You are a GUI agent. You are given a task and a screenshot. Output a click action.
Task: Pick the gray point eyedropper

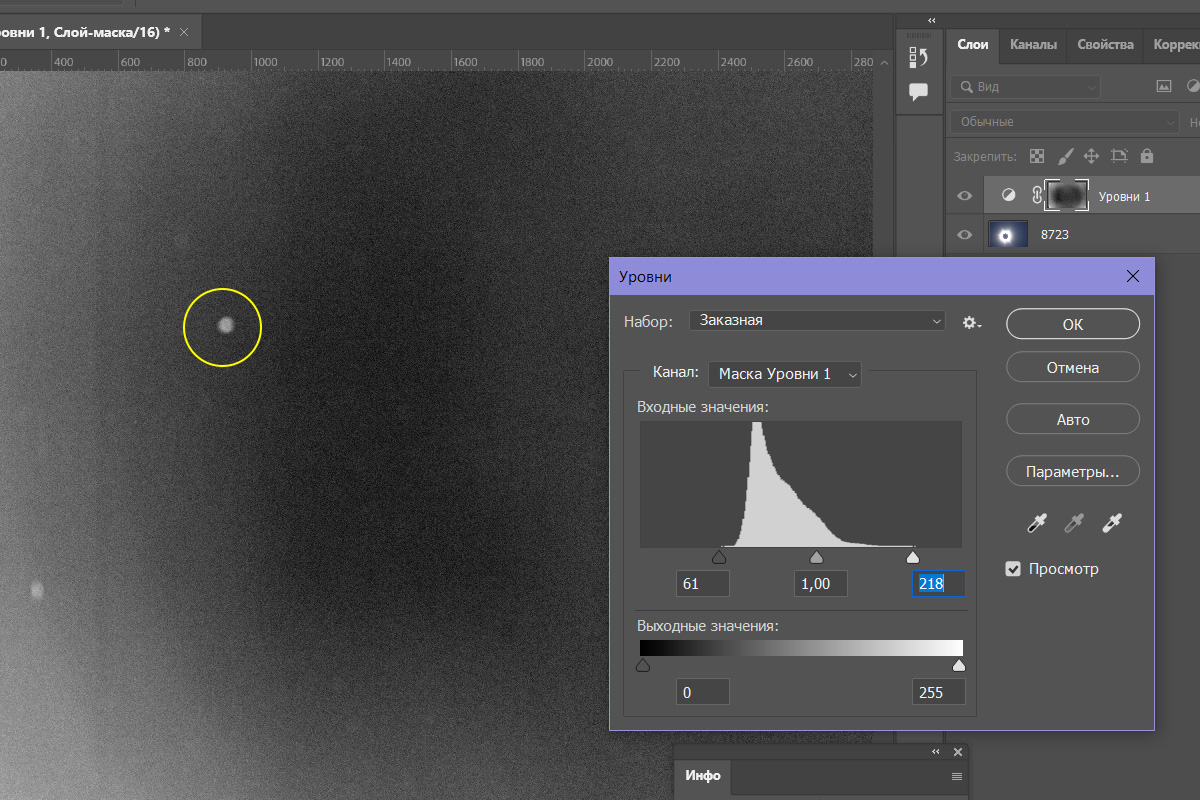[x=1074, y=522]
